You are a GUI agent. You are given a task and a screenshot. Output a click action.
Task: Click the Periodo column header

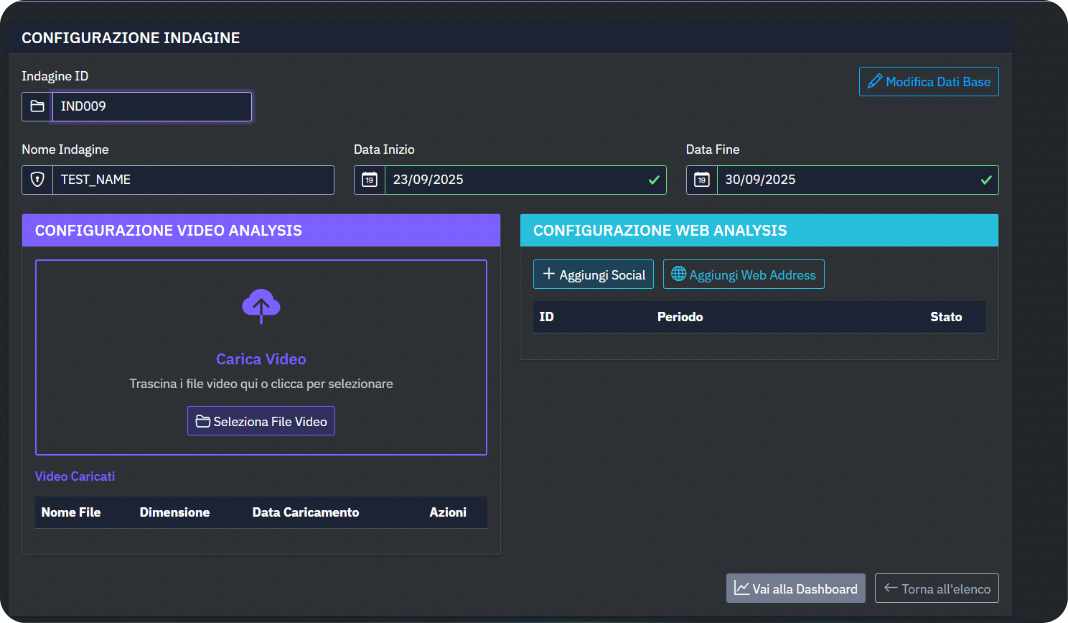pyautogui.click(x=680, y=317)
